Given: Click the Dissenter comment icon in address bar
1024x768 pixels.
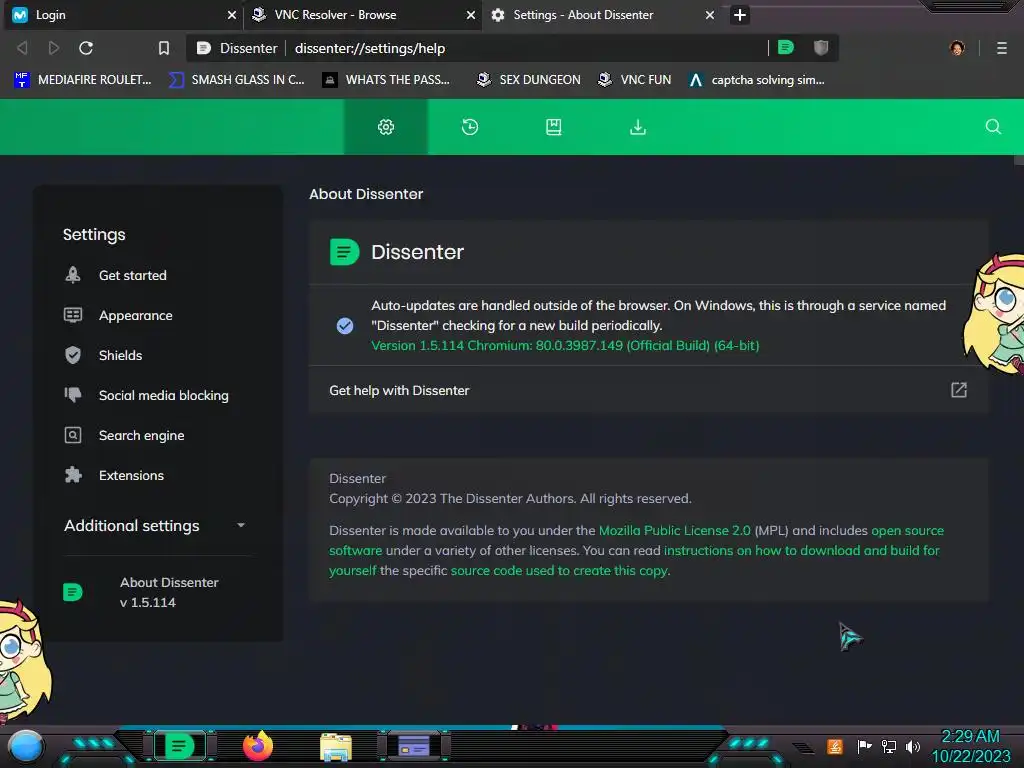Looking at the screenshot, I should pos(786,48).
